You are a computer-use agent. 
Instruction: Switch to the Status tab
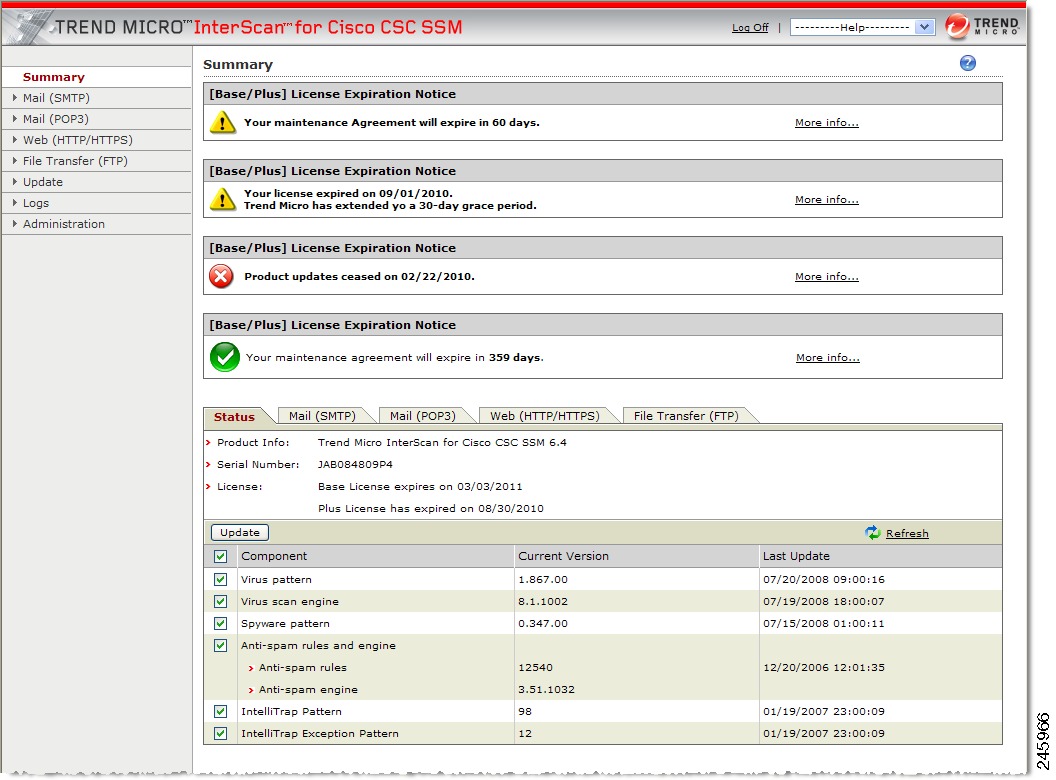click(234, 417)
